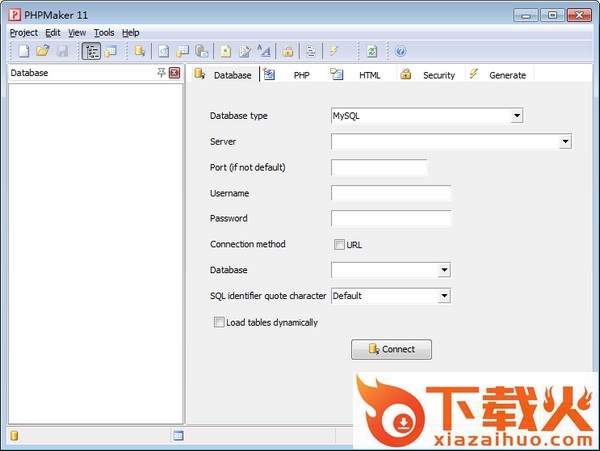Click the gray cylinder database toolbar icon

(202, 51)
